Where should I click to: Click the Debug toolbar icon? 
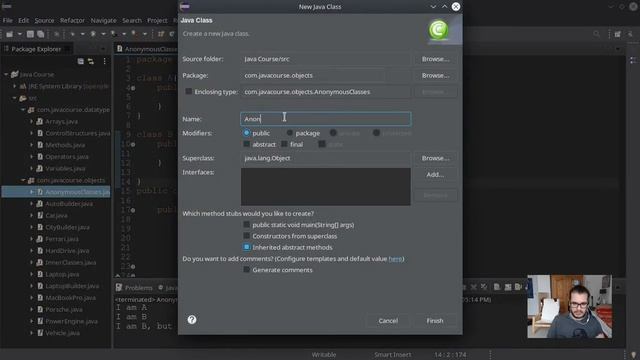[x=72, y=34]
